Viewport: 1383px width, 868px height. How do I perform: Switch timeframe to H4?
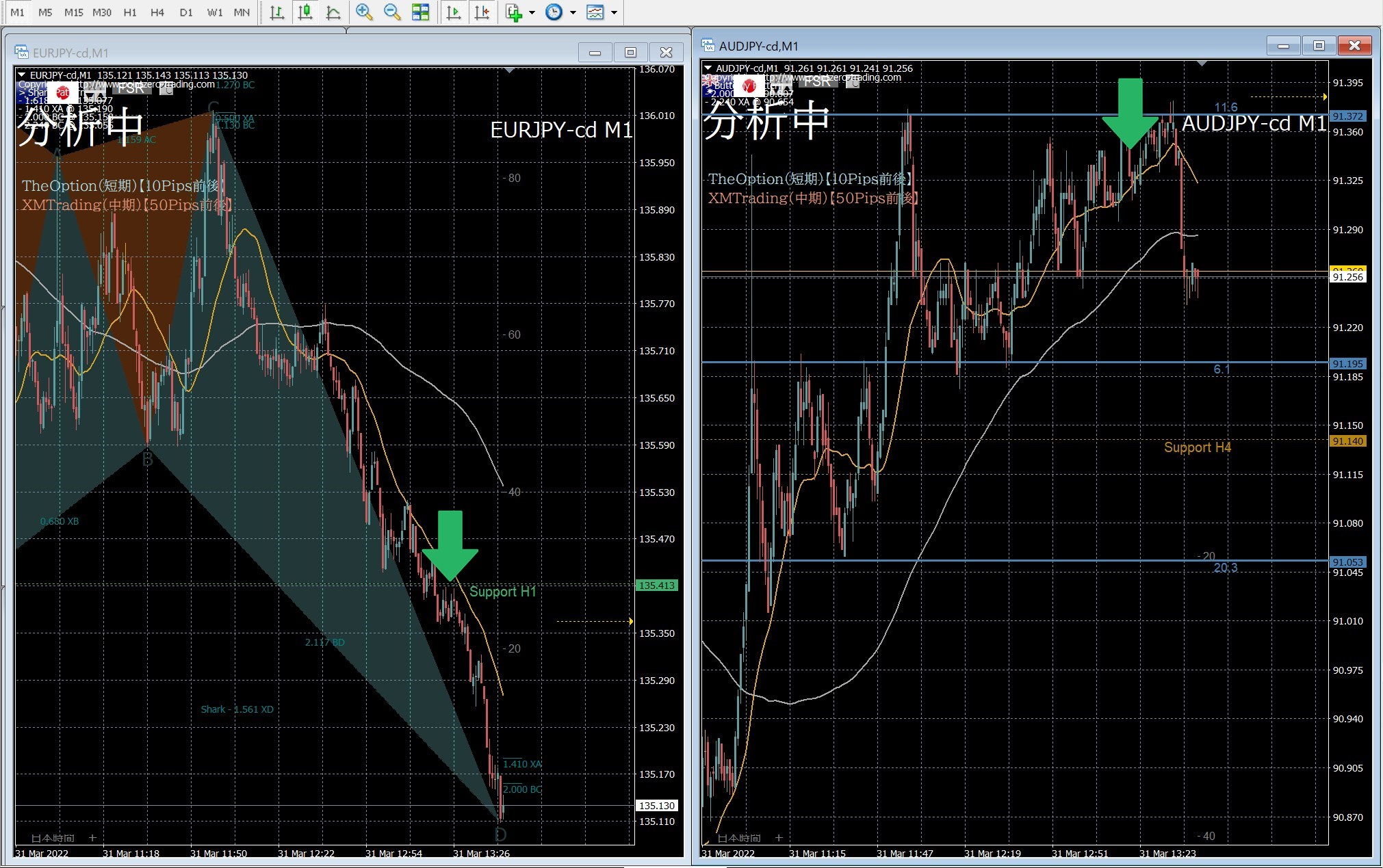[157, 12]
